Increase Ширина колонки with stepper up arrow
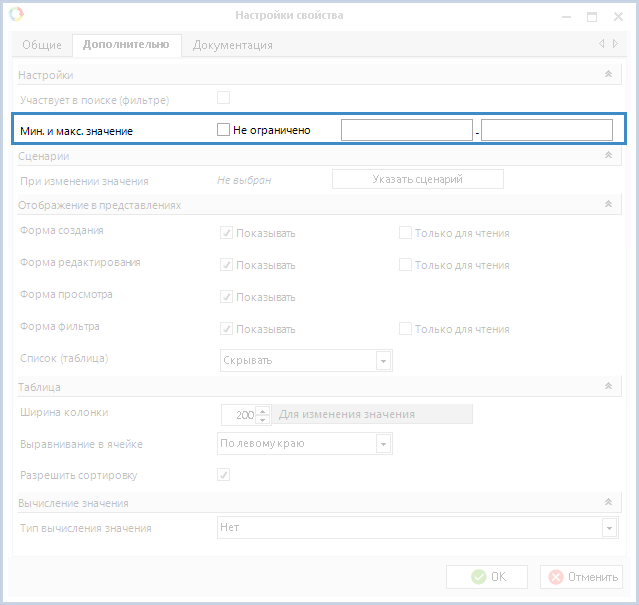 click(263, 411)
